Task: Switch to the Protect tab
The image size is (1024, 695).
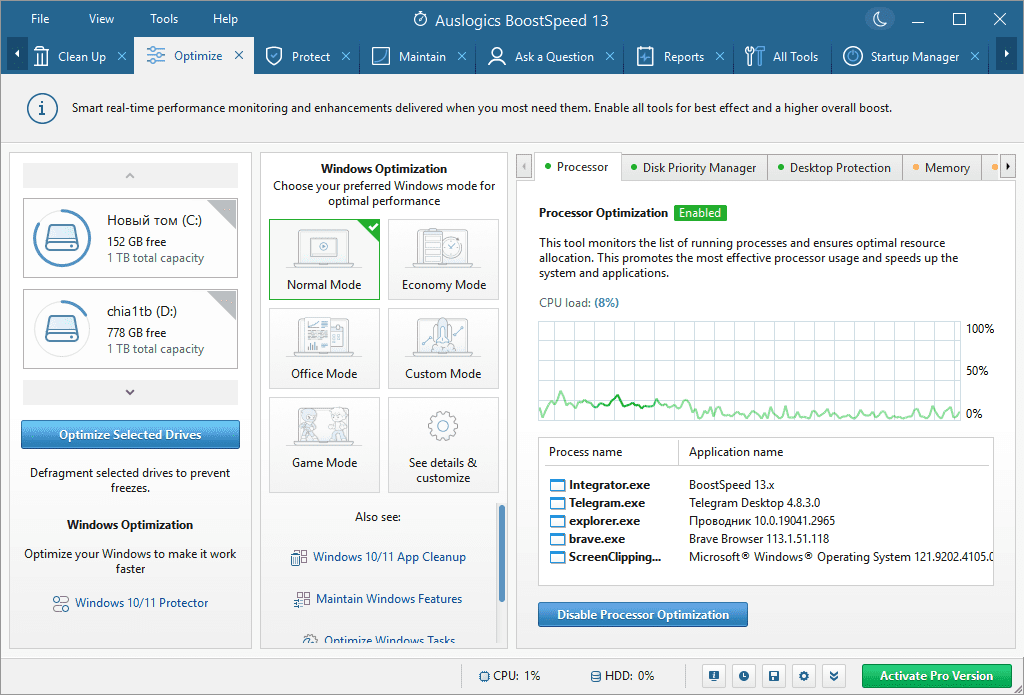Action: point(298,57)
